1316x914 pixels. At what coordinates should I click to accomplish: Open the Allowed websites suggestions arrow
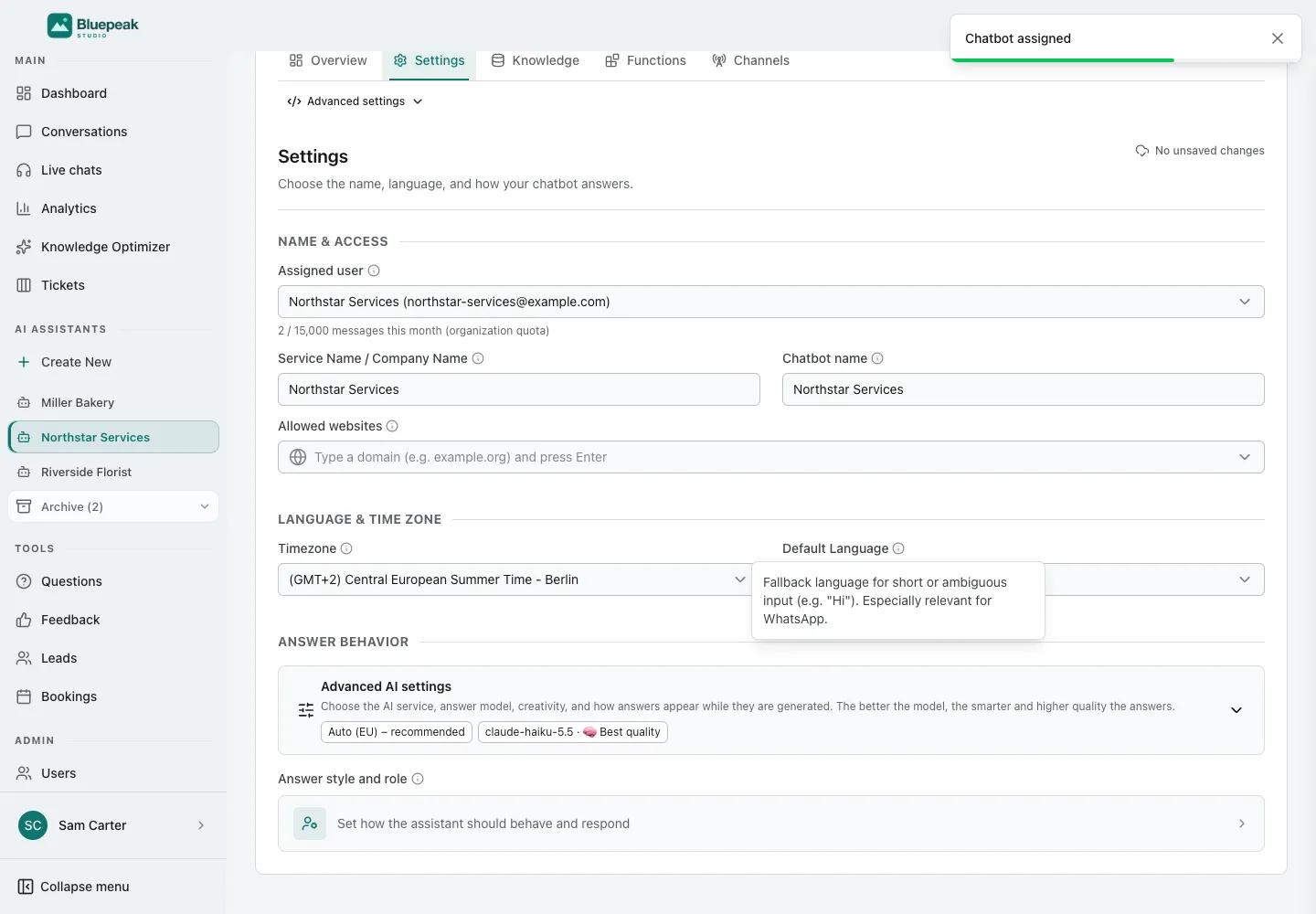click(1245, 457)
